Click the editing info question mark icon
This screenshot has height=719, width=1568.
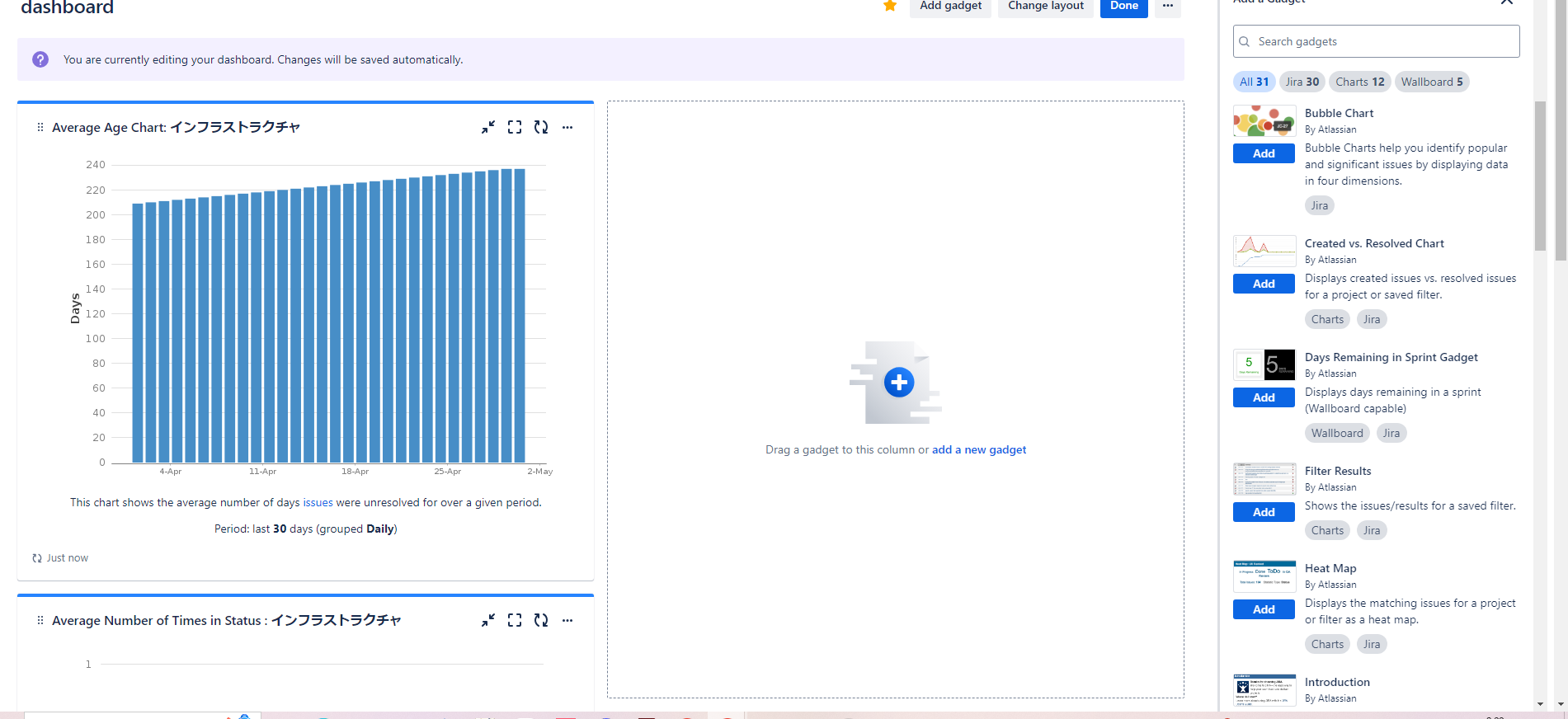[x=40, y=59]
